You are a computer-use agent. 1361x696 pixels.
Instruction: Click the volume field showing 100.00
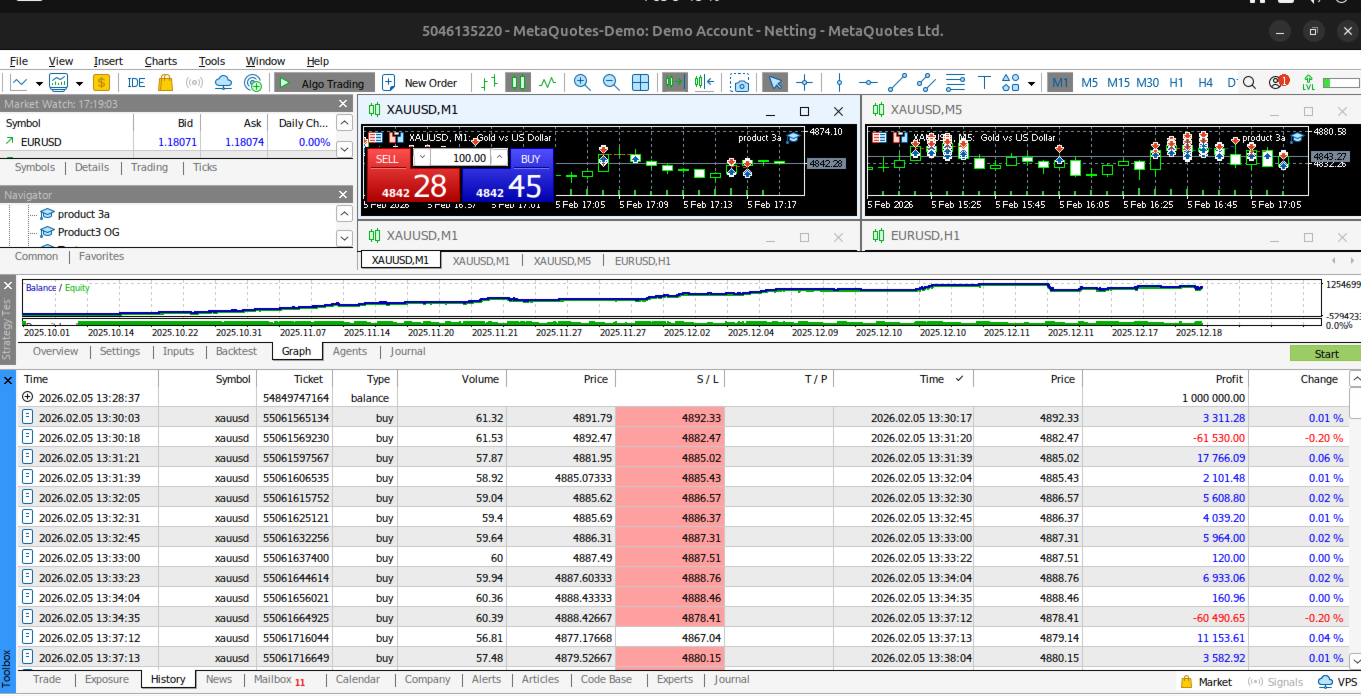pyautogui.click(x=467, y=158)
